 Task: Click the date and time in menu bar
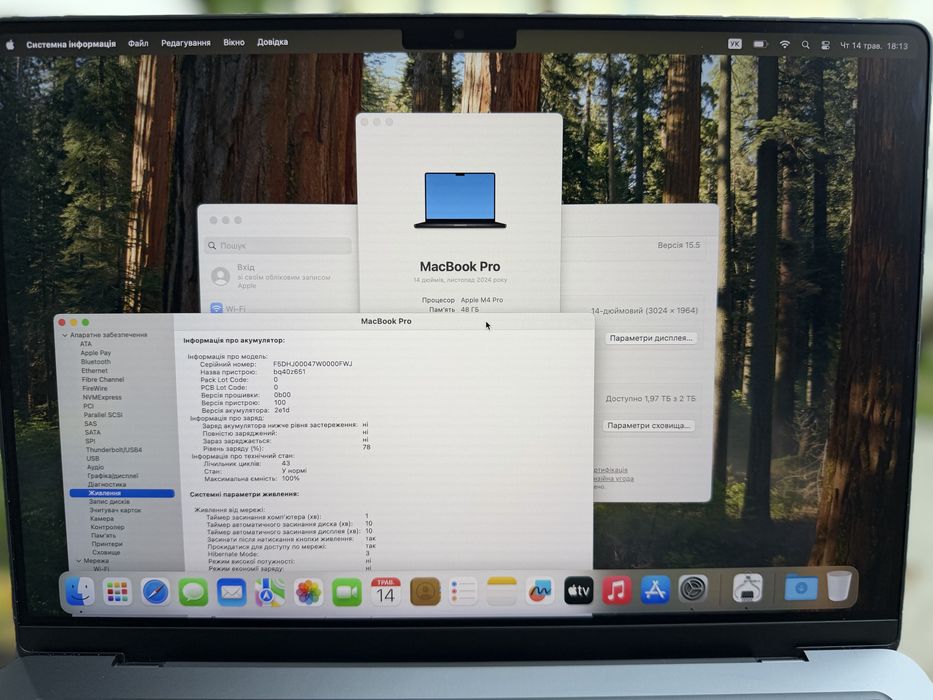(873, 46)
